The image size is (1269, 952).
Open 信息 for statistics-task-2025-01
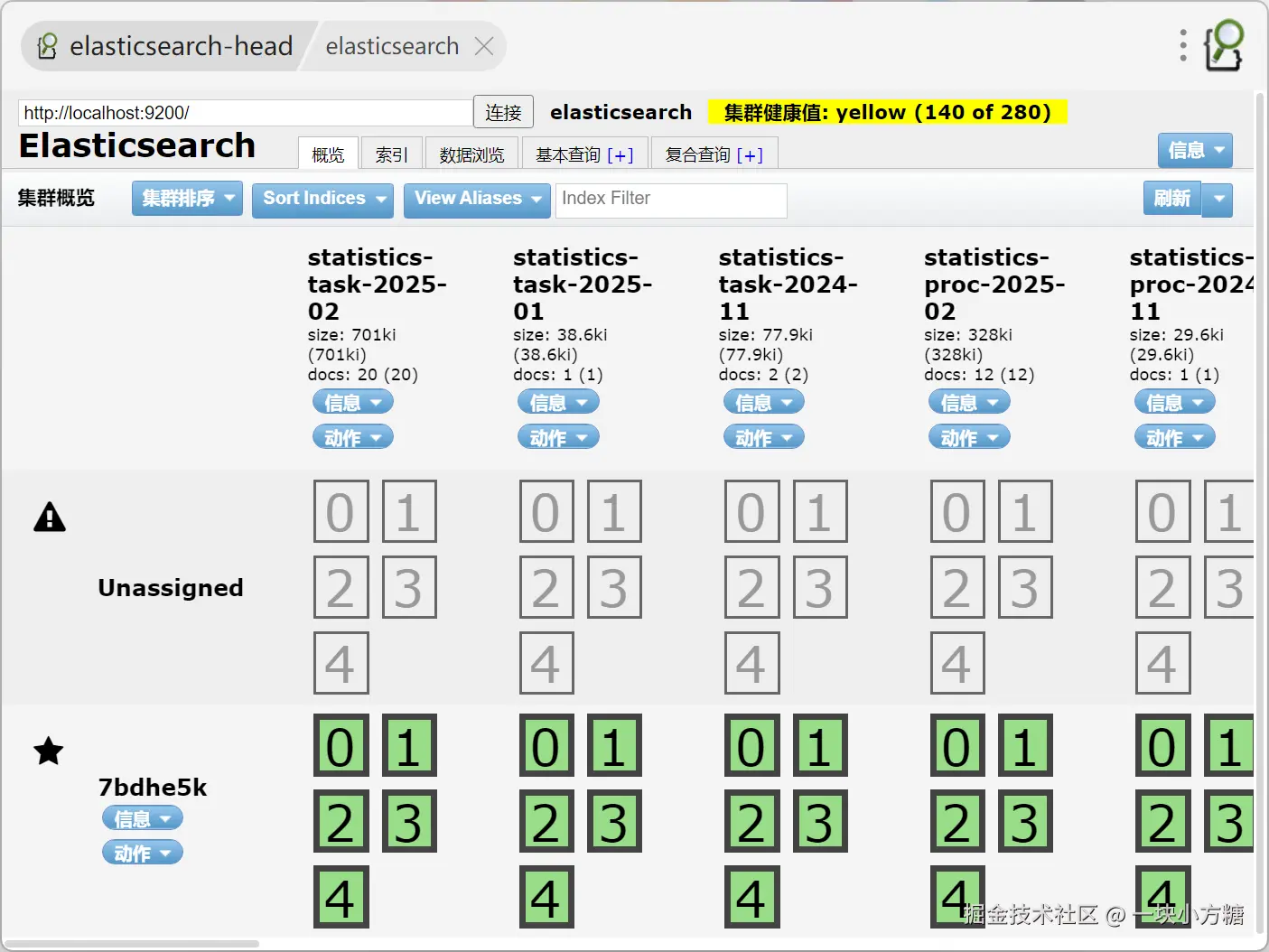pyautogui.click(x=558, y=402)
